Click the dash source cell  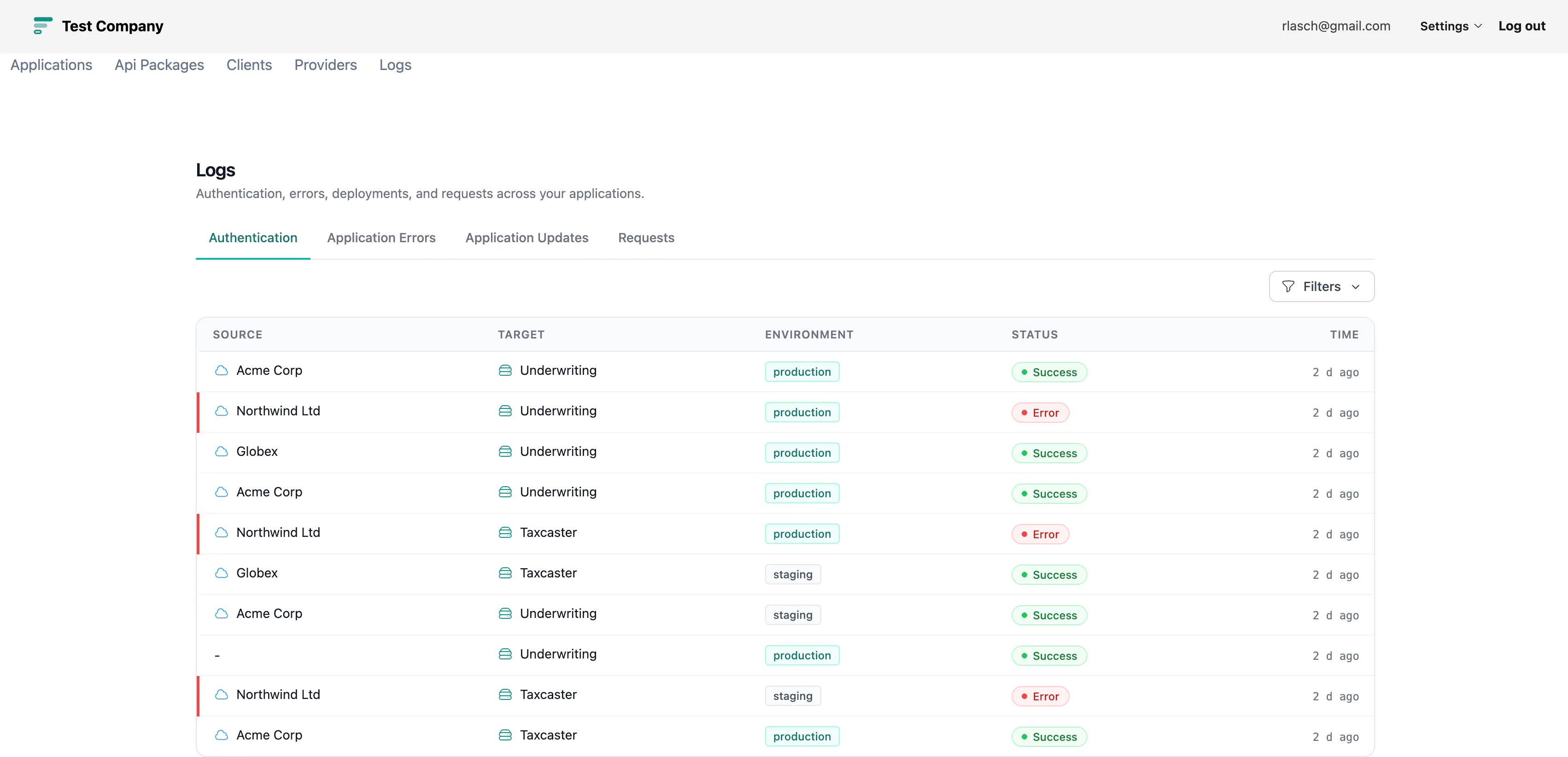[x=217, y=655]
